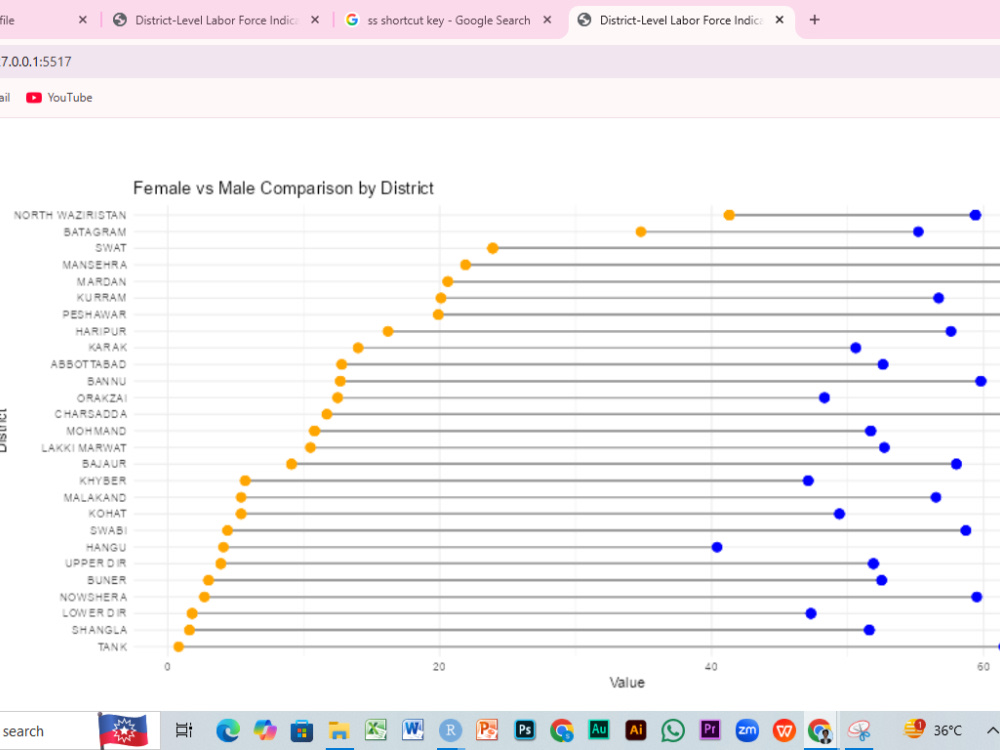Open Microsoft Edge from the taskbar
This screenshot has height=750, width=1000.
(x=228, y=730)
